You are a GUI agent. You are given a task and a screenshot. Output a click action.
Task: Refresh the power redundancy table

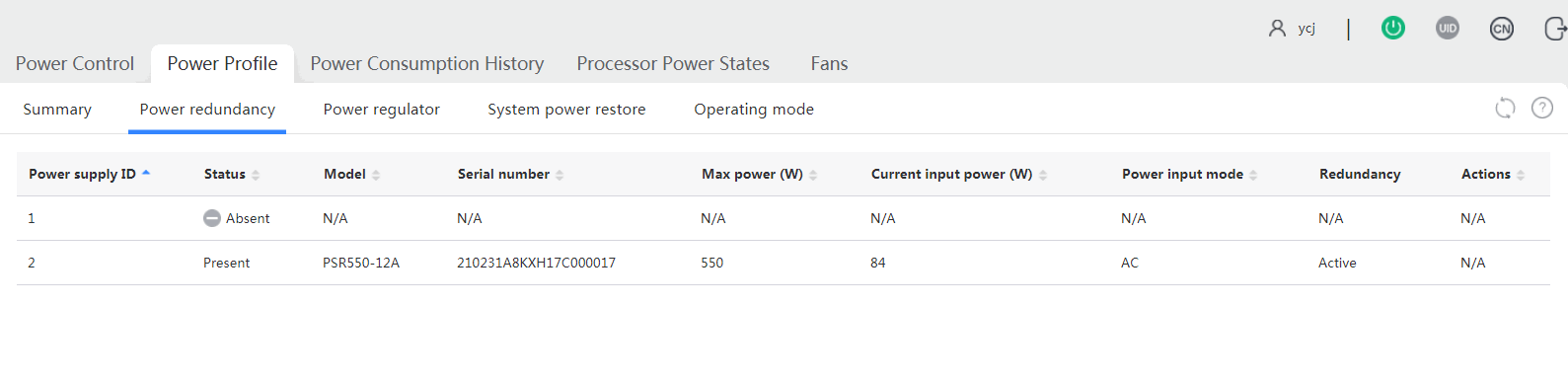1505,108
